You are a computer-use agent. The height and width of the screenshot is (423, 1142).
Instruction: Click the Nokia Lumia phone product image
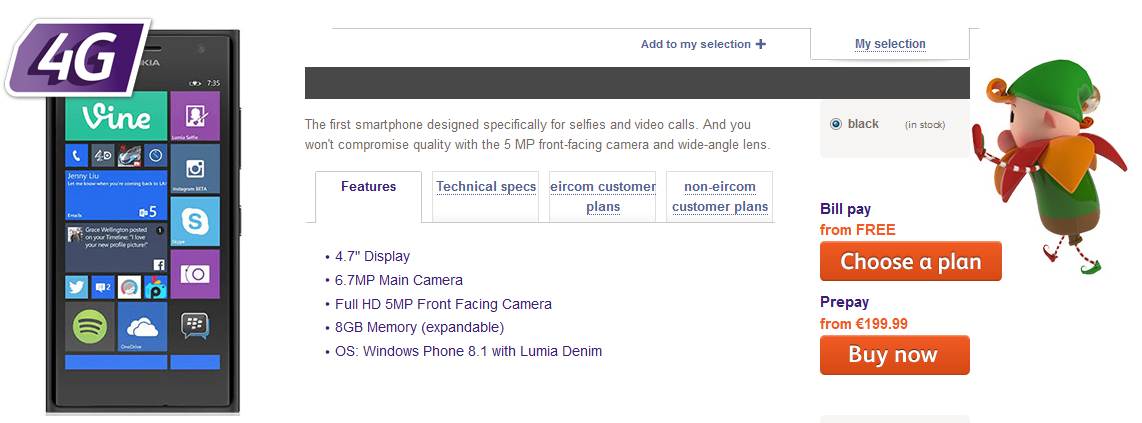[143, 222]
